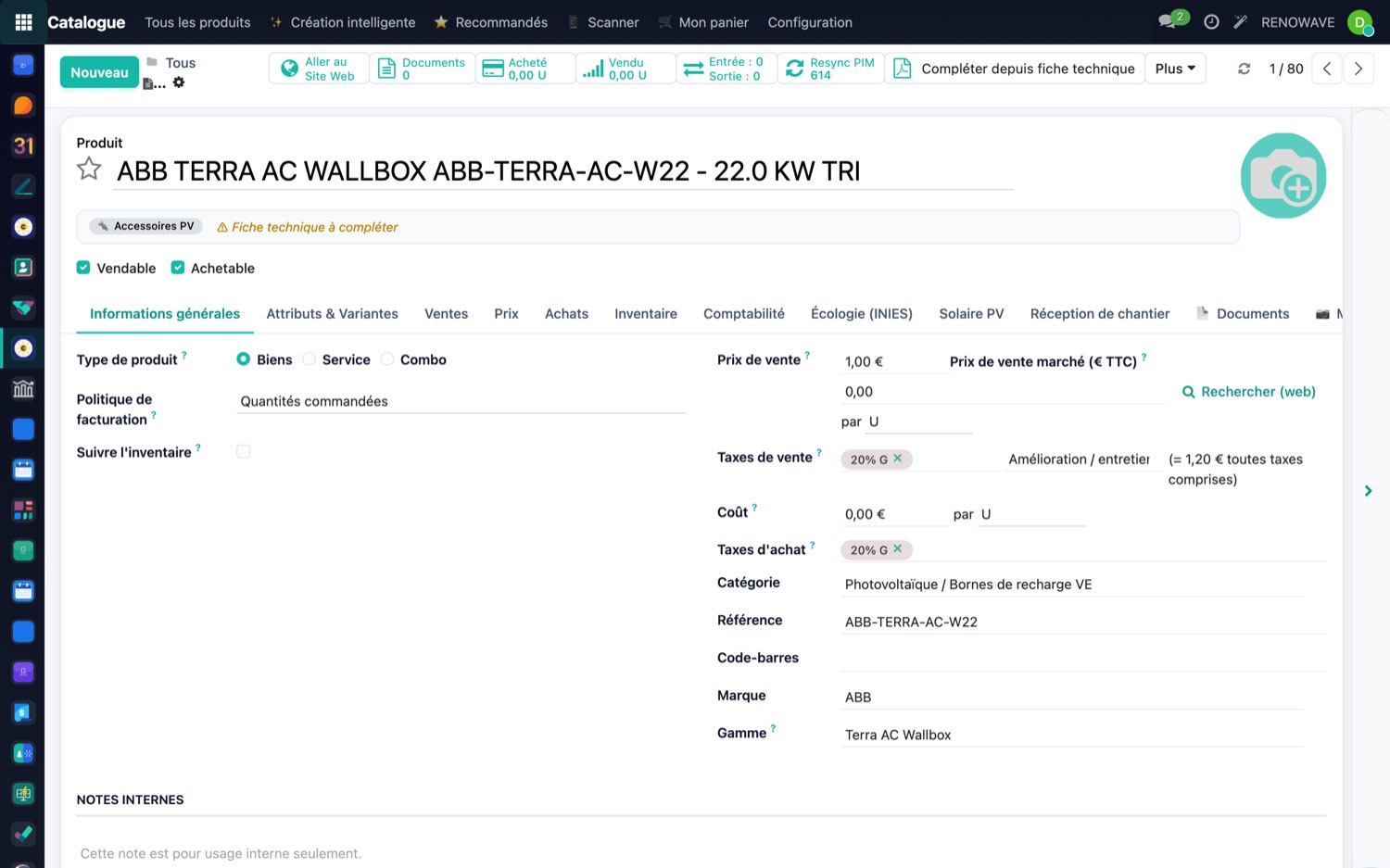Viewport: 1390px width, 868px height.
Task: Enable Suivre l'inventaire checkbox
Action: pos(244,452)
